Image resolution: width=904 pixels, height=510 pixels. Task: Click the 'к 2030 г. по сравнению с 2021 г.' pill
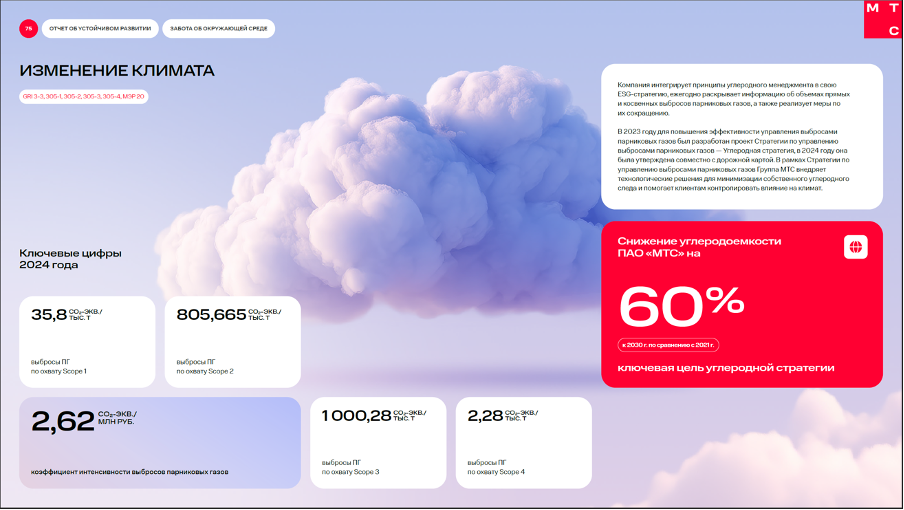(668, 345)
